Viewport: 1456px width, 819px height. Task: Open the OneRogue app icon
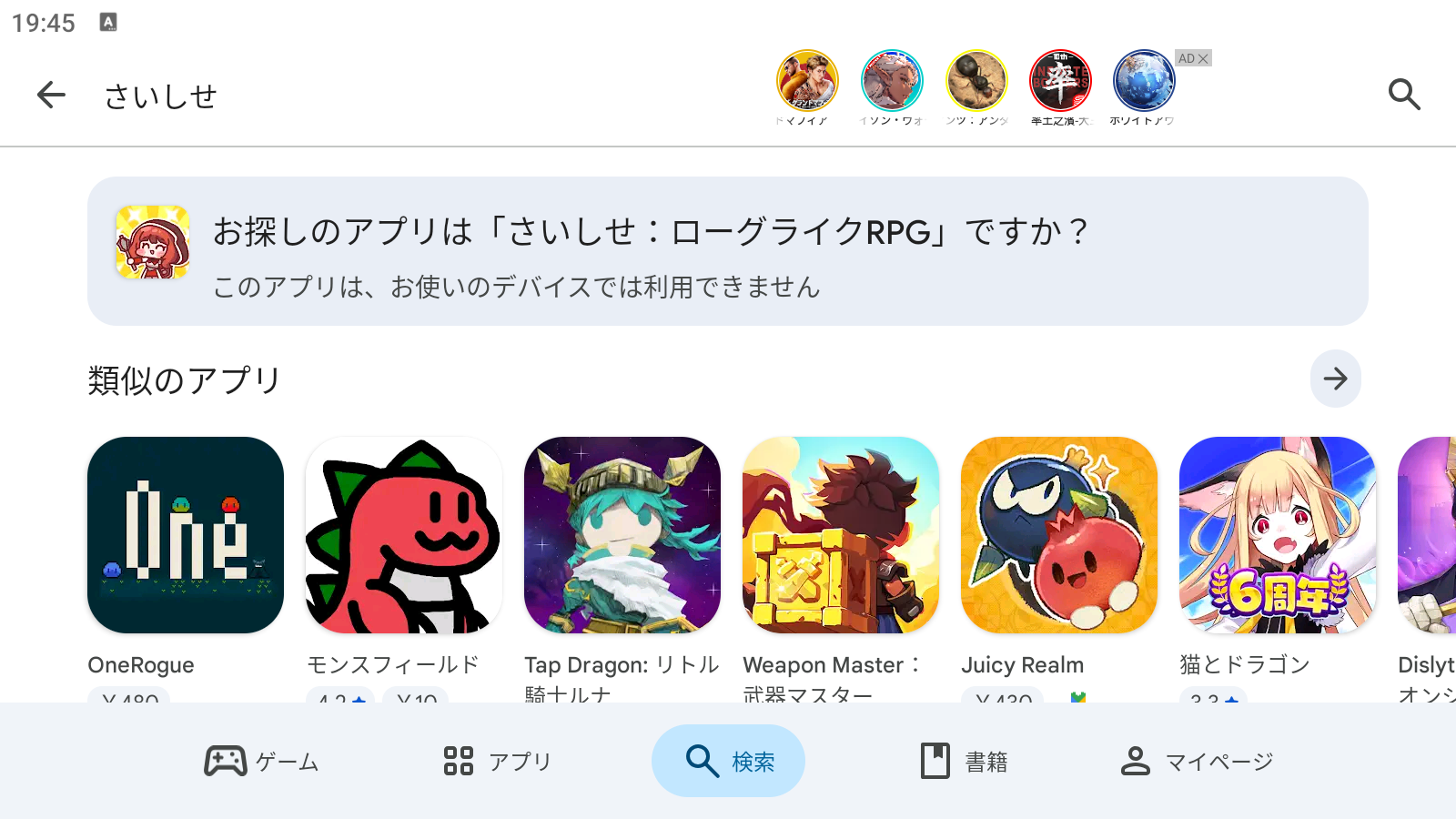coord(186,535)
